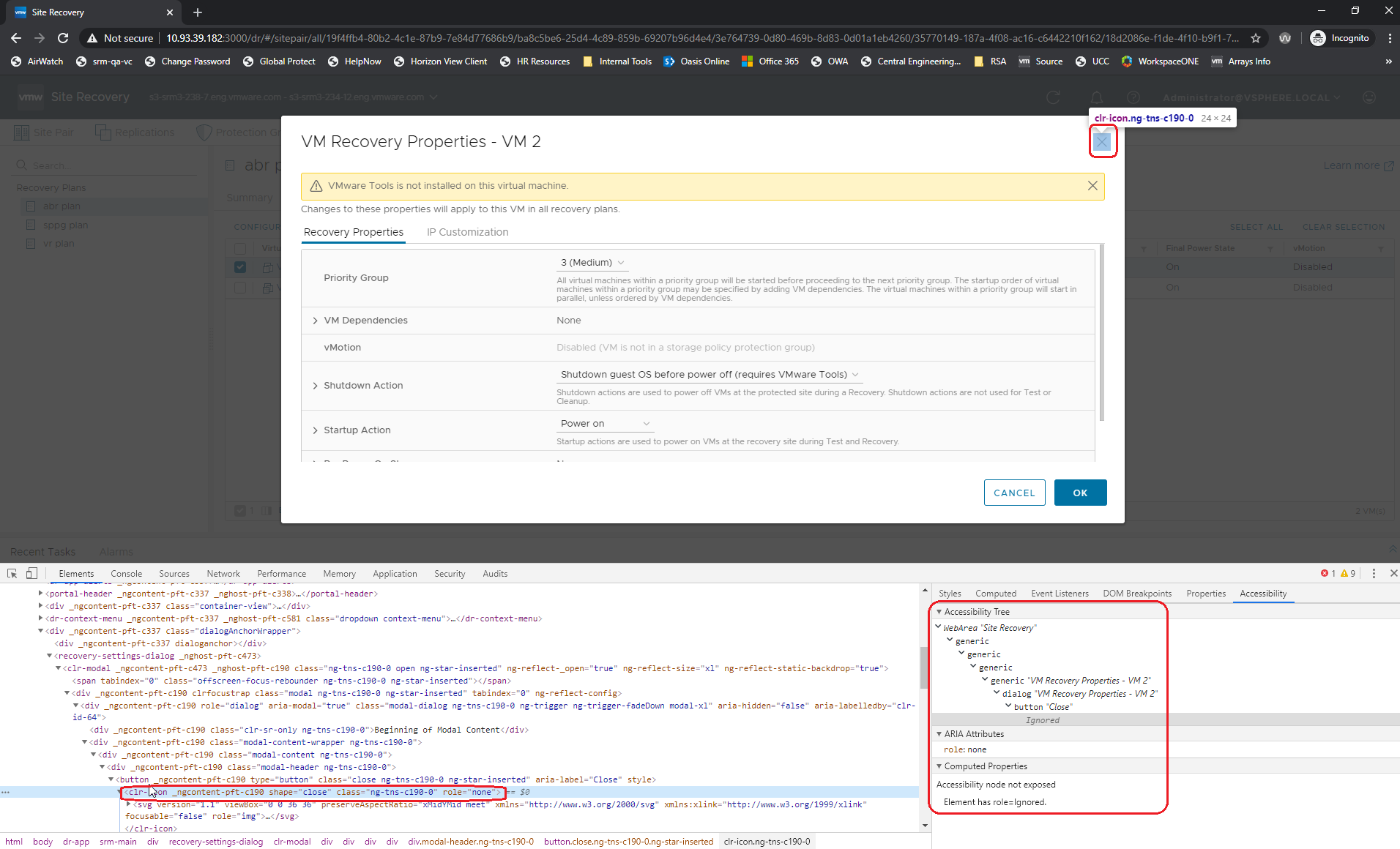This screenshot has height=849, width=1400.
Task: Click the help question mark icon
Action: (x=1133, y=97)
